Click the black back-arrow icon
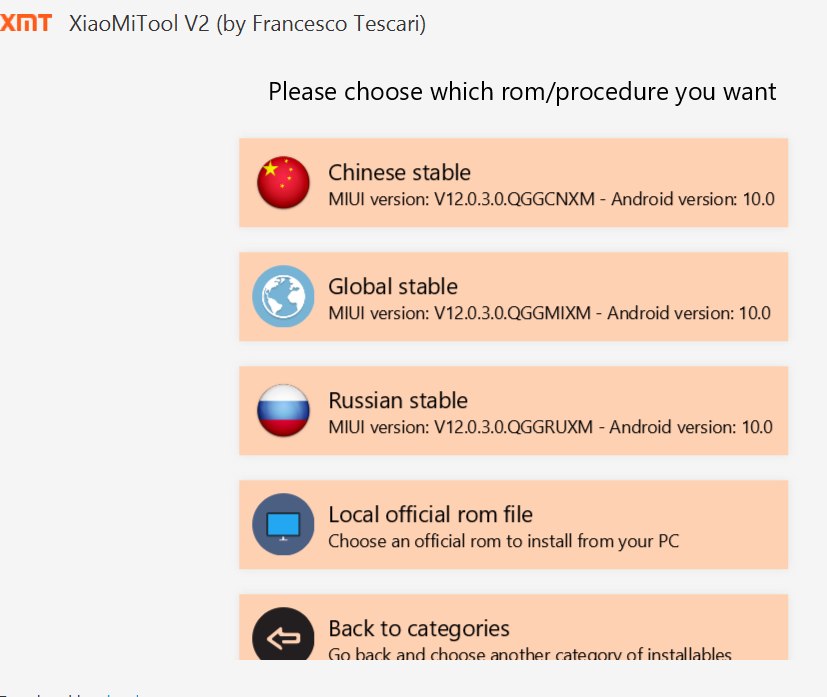The height and width of the screenshot is (697, 827). pyautogui.click(x=283, y=634)
